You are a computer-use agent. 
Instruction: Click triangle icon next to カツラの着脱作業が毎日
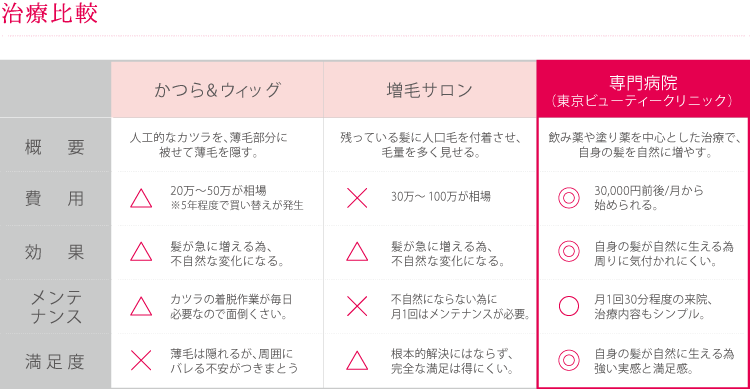point(141,307)
